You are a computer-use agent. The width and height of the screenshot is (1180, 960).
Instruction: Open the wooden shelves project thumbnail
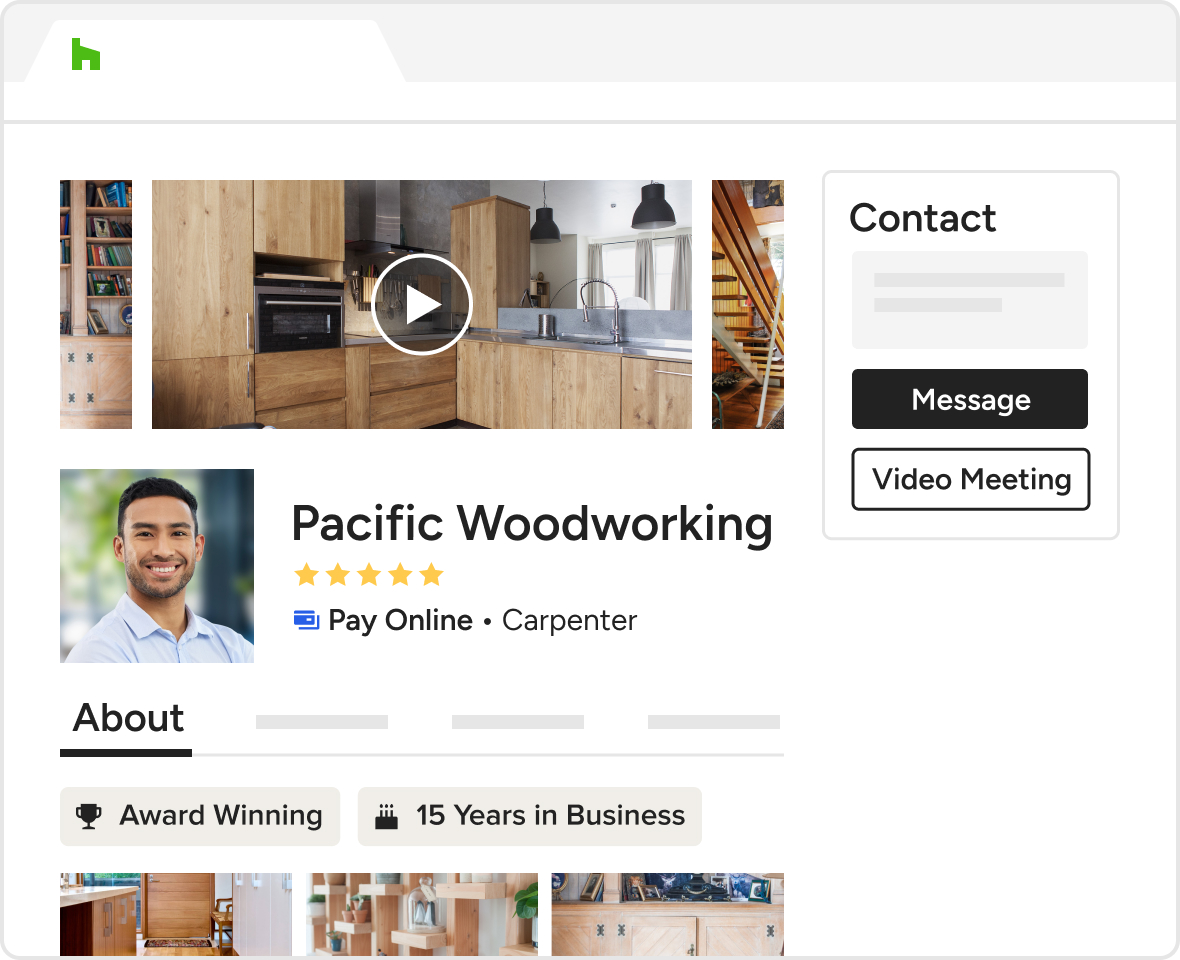421,914
